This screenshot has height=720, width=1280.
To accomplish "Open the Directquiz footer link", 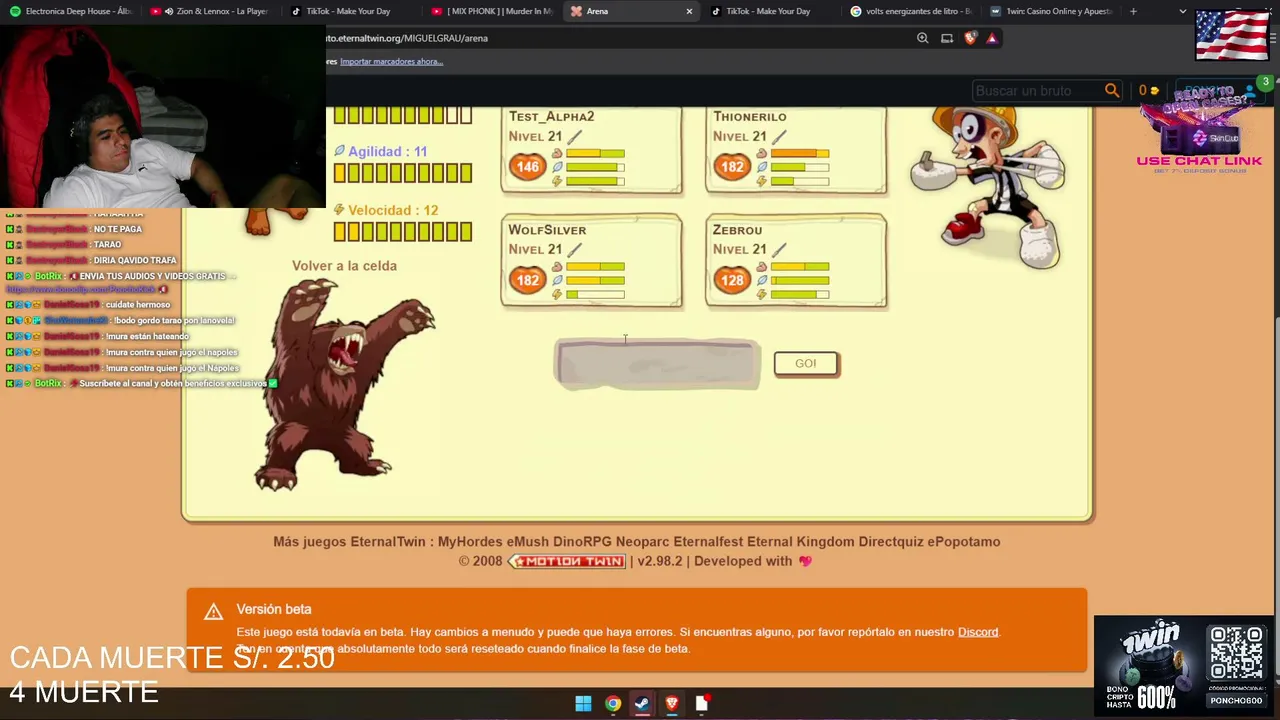I will pos(891,542).
